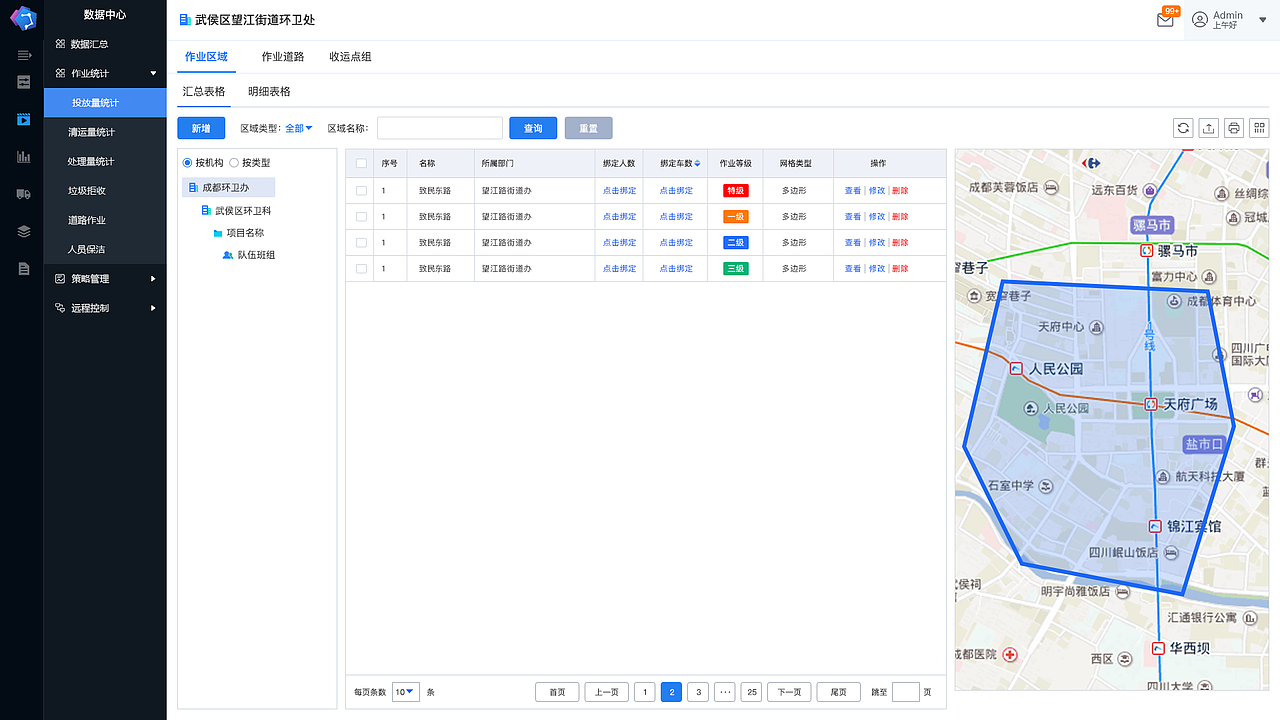
Task: Click the 四川岷山饭店 hotel marker on map
Action: (x=1169, y=552)
